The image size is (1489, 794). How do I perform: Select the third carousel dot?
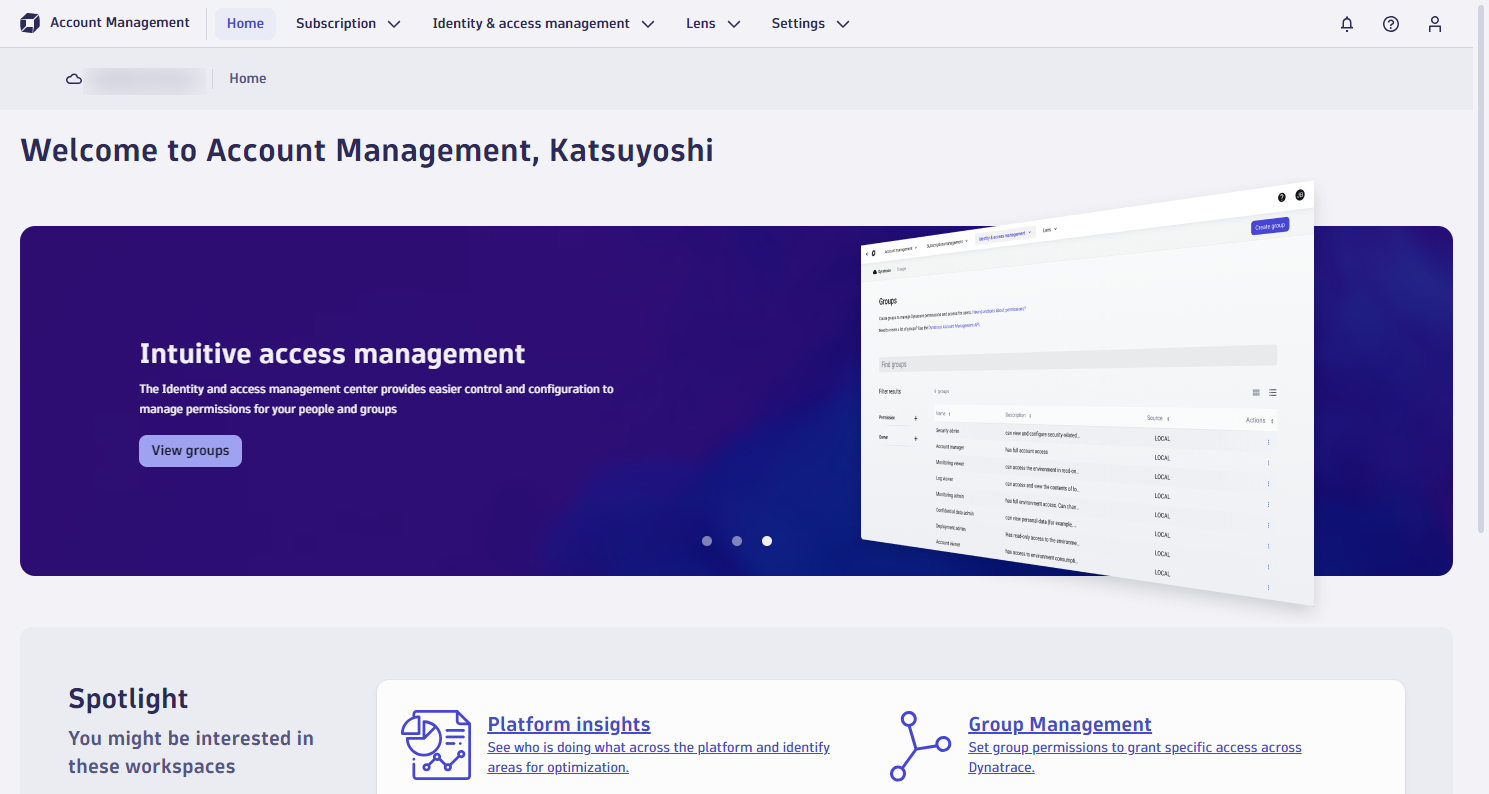point(767,541)
